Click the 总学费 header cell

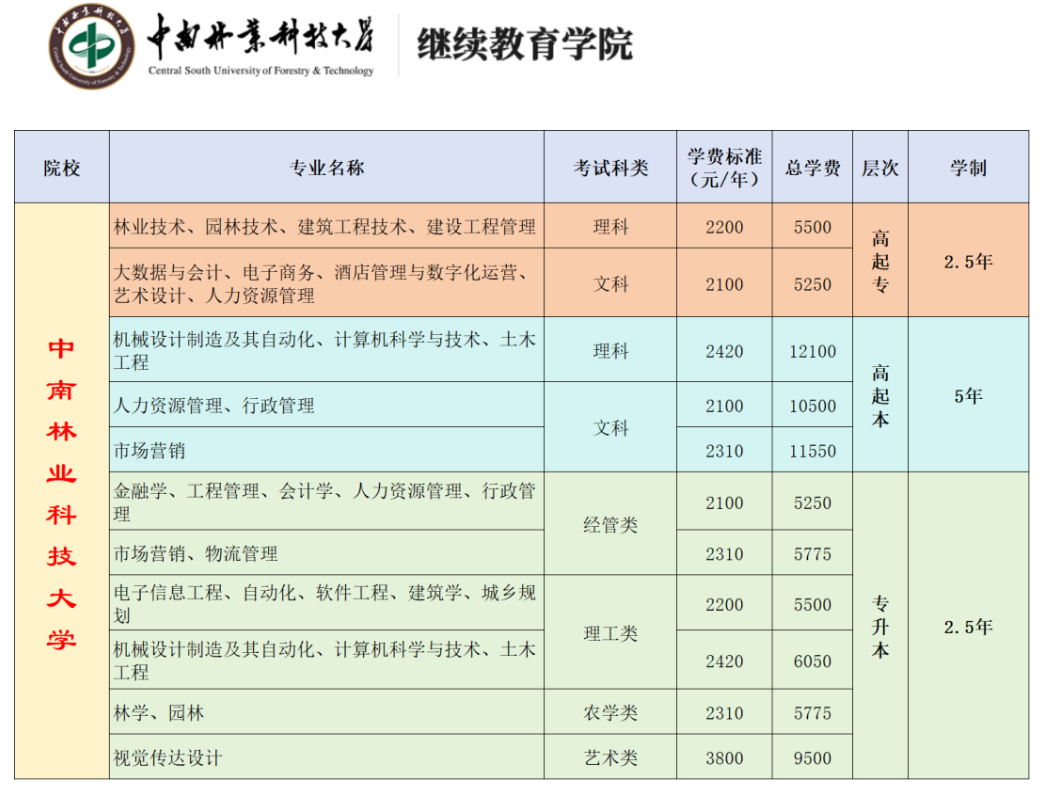click(x=812, y=167)
